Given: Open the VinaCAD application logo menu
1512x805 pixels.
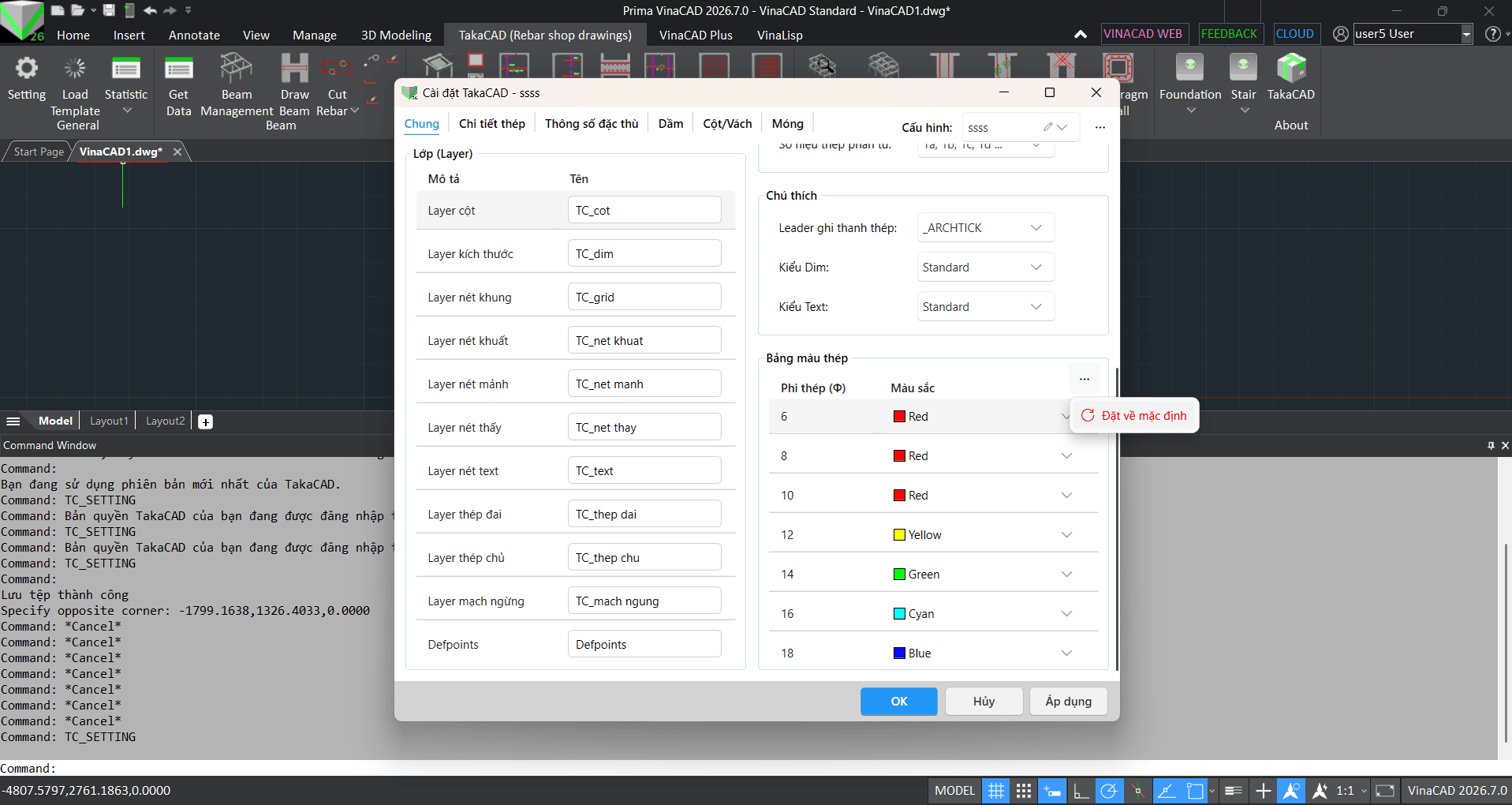Looking at the screenshot, I should [x=21, y=21].
